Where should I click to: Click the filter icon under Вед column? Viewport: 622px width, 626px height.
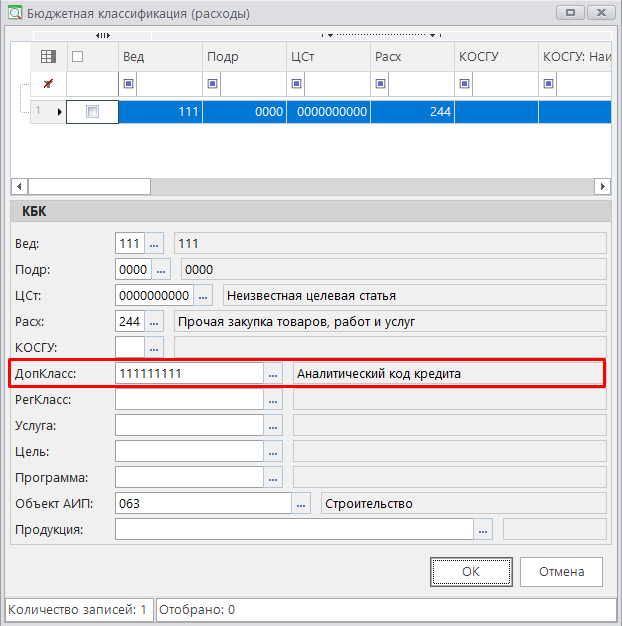[129, 84]
